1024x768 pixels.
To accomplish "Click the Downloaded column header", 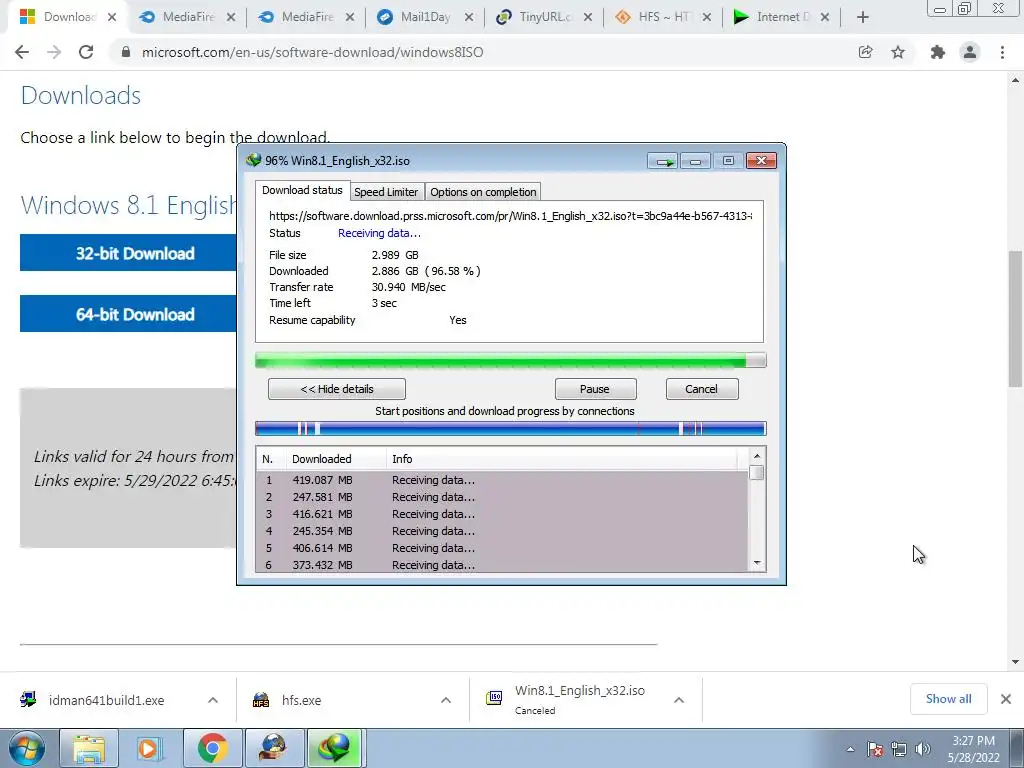I will click(336, 459).
